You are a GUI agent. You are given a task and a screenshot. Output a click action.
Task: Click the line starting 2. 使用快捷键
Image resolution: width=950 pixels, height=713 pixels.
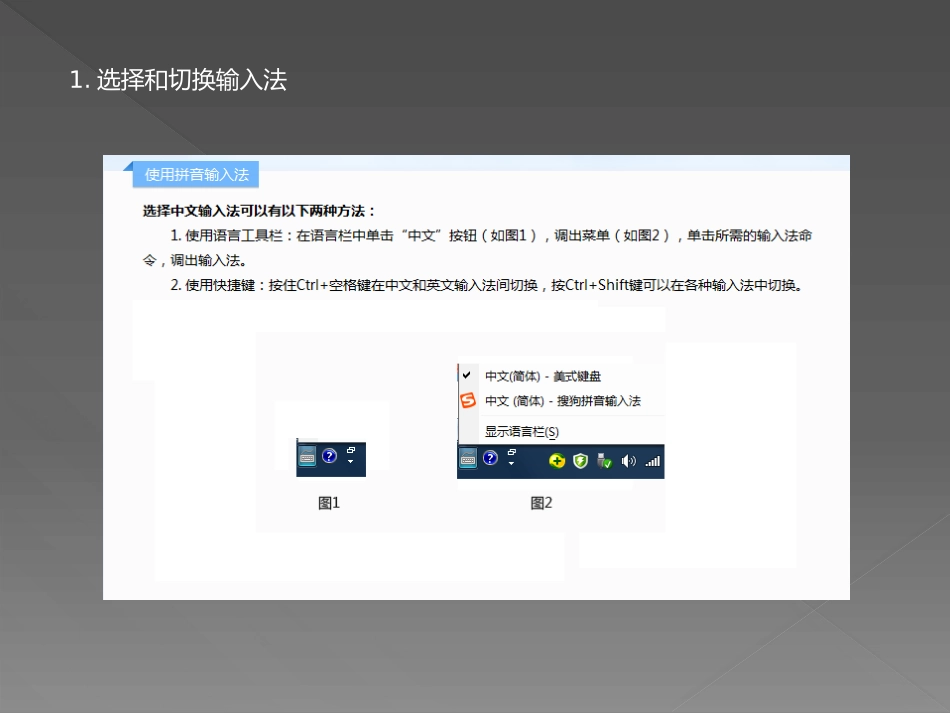click(x=487, y=285)
